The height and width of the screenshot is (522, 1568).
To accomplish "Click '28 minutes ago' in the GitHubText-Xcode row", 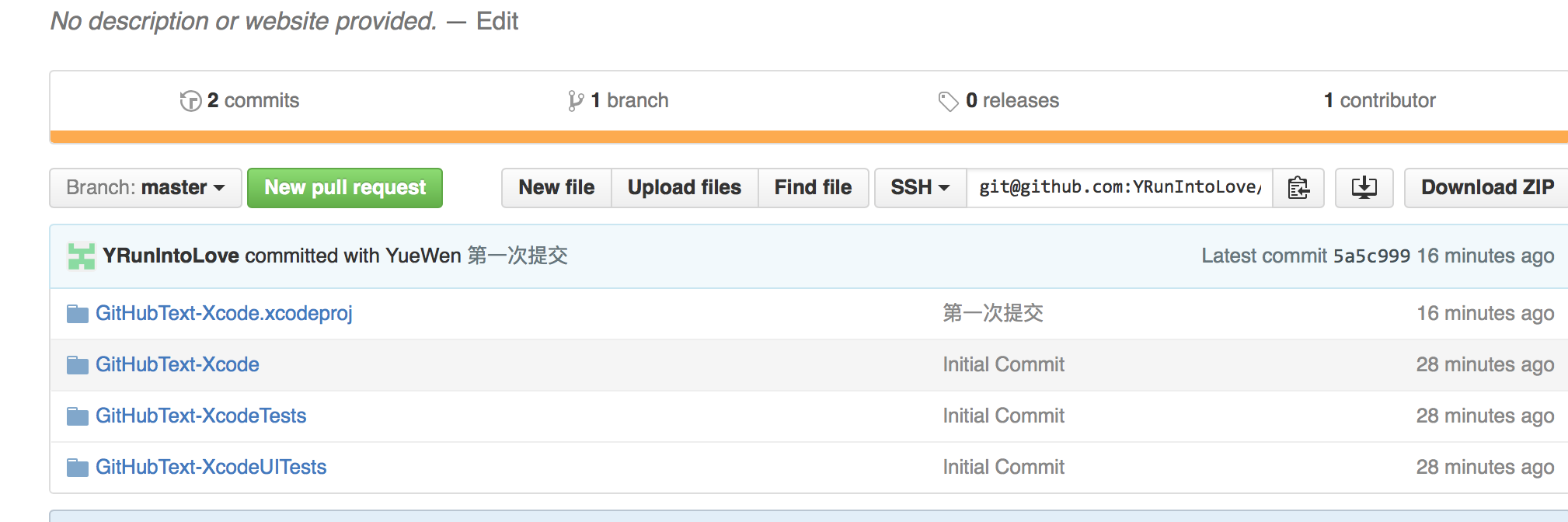I will pos(1485,364).
